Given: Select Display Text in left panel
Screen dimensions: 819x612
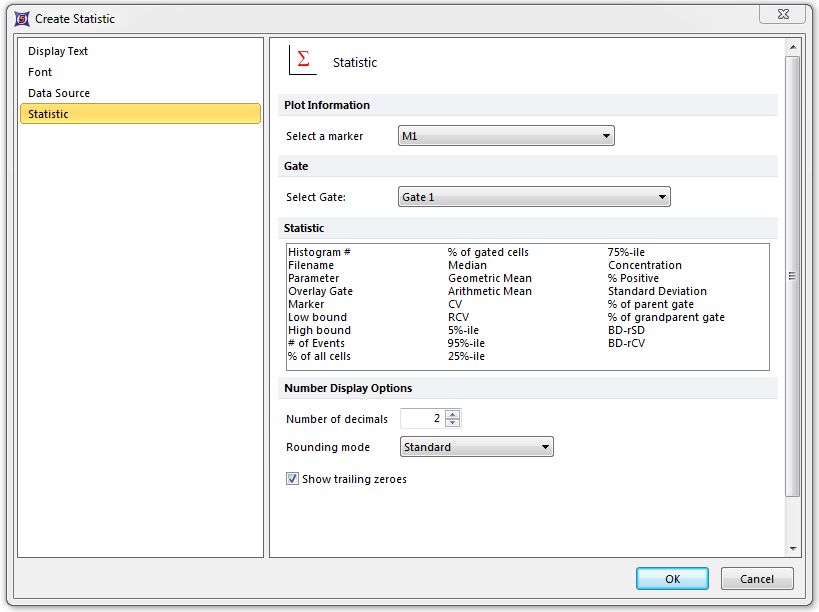Looking at the screenshot, I should (x=58, y=51).
